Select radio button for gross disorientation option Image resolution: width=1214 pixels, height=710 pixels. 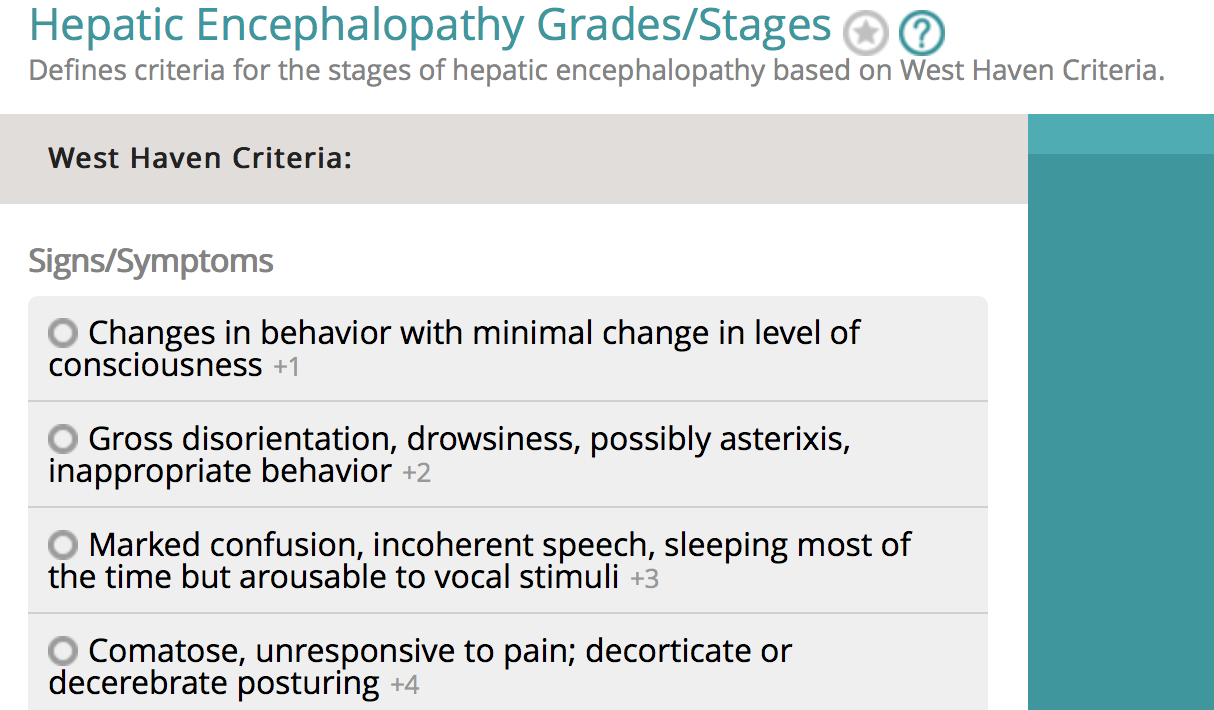[x=63, y=438]
